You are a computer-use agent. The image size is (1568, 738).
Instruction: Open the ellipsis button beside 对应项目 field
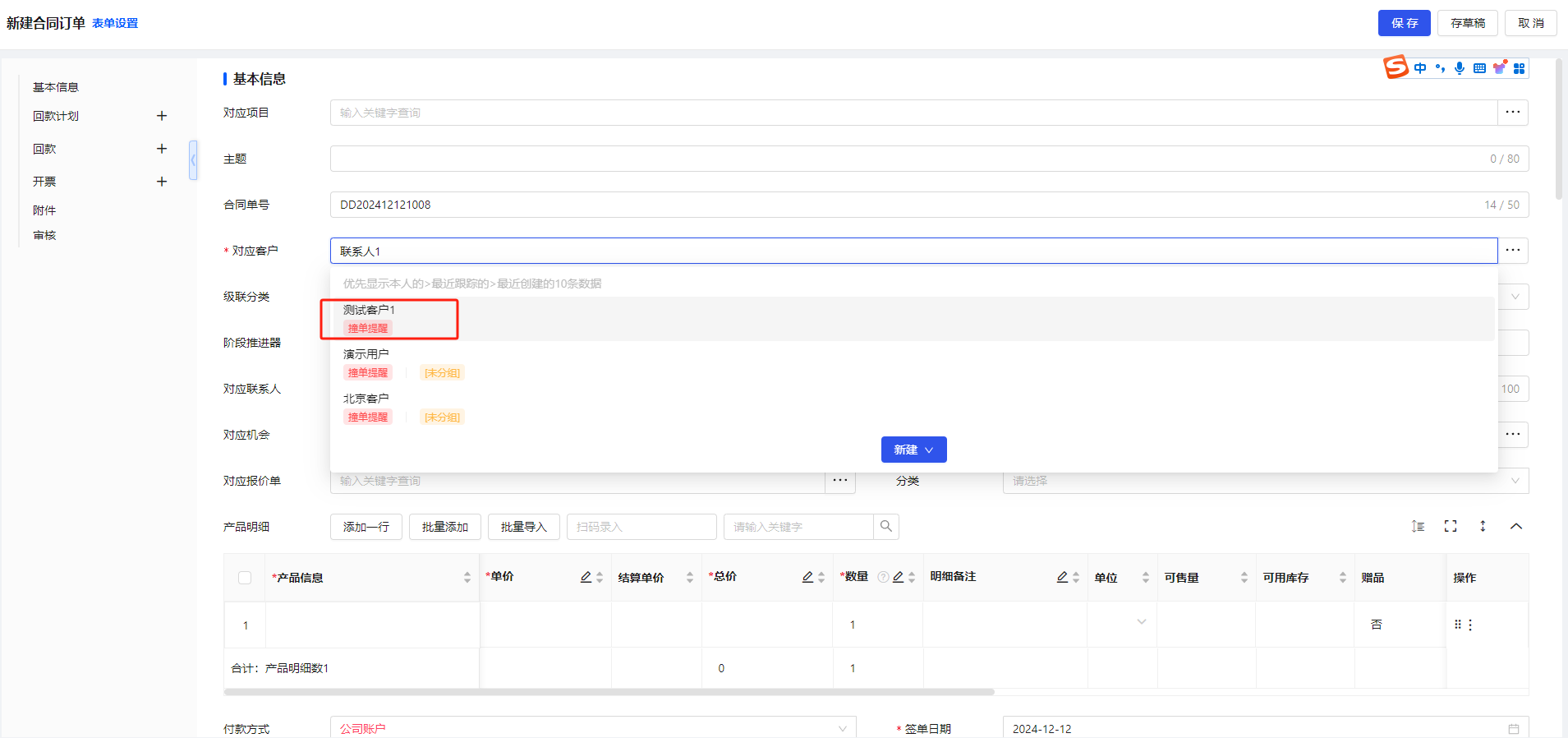(x=1513, y=113)
